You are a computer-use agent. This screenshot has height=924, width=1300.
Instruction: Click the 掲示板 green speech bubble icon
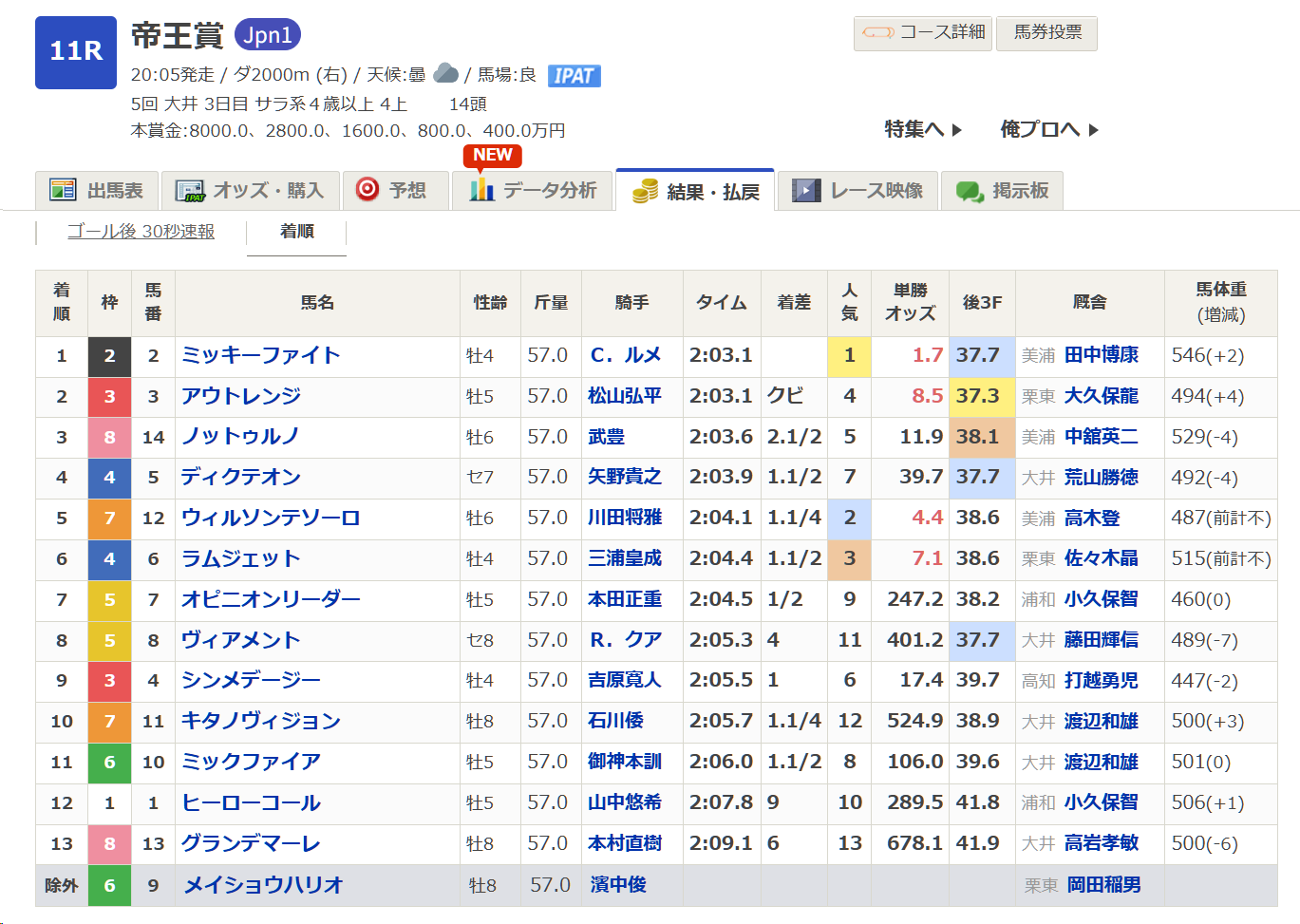point(970,192)
